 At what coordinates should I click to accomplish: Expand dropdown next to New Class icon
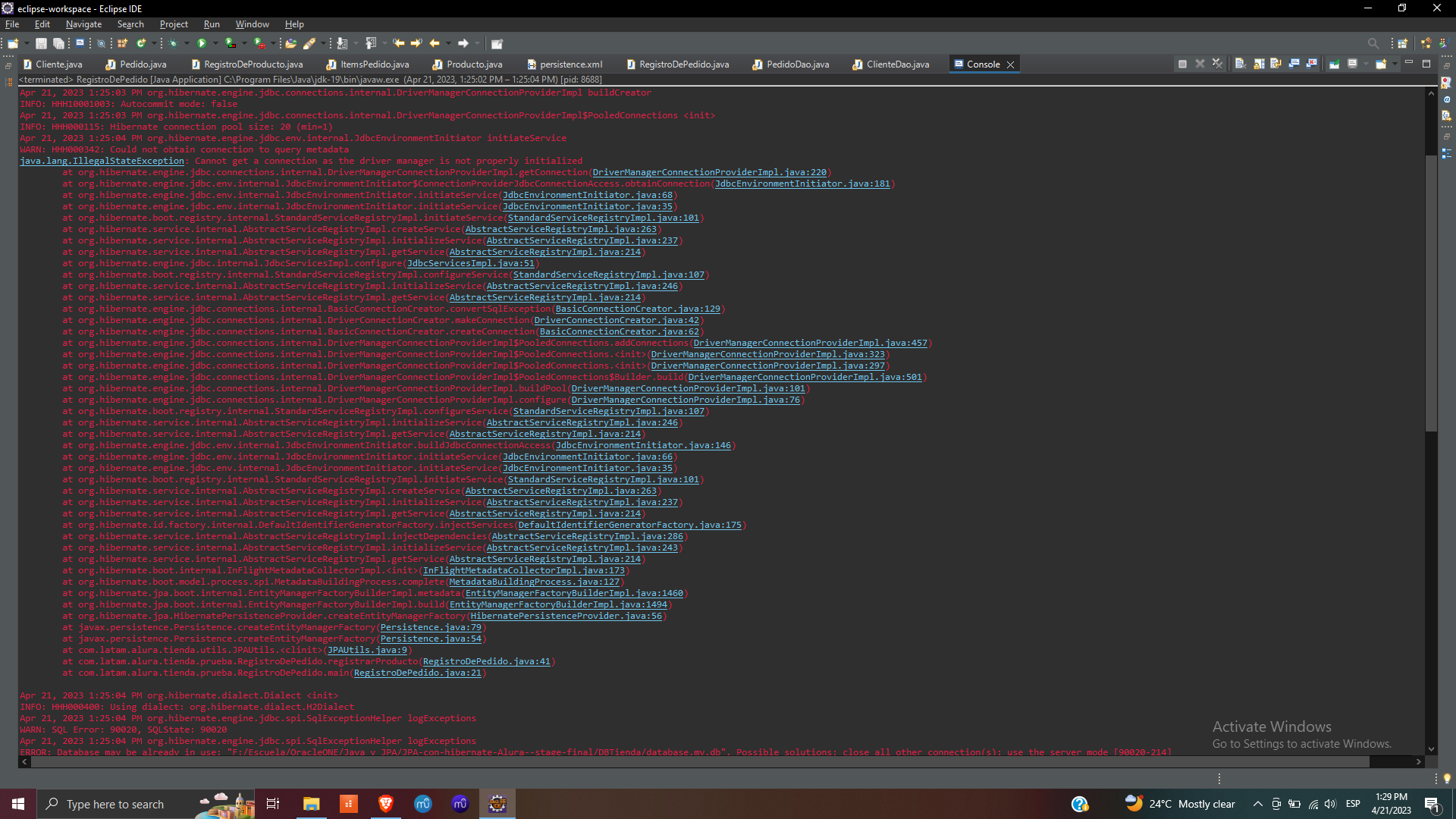pos(154,43)
